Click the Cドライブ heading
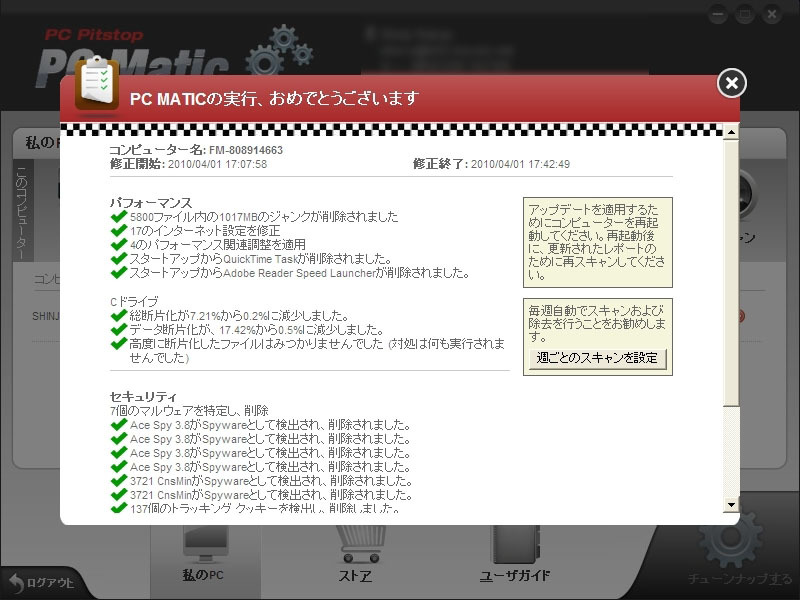This screenshot has width=800, height=600. click(134, 302)
